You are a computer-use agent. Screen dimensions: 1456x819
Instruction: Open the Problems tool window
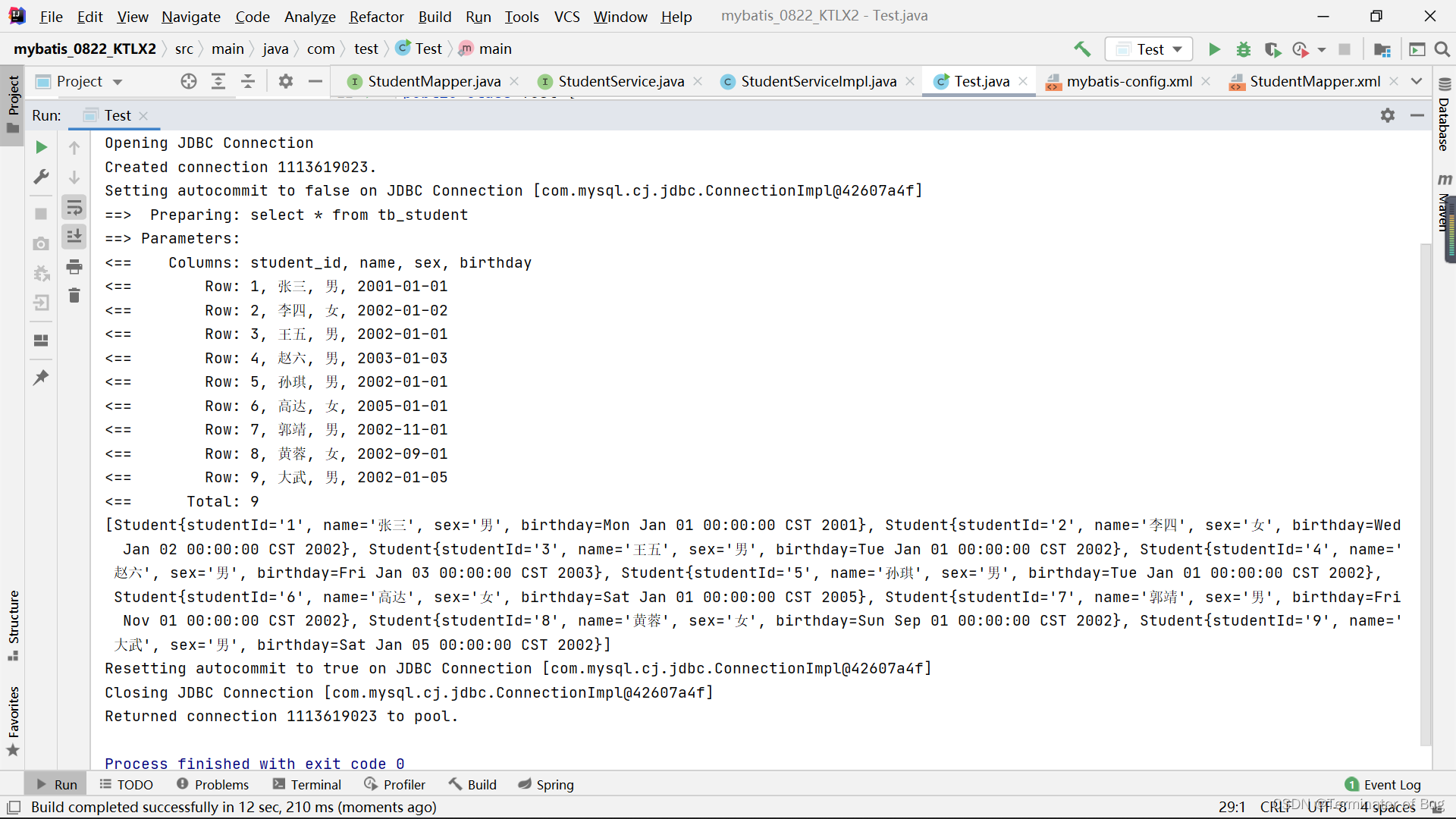coord(212,785)
